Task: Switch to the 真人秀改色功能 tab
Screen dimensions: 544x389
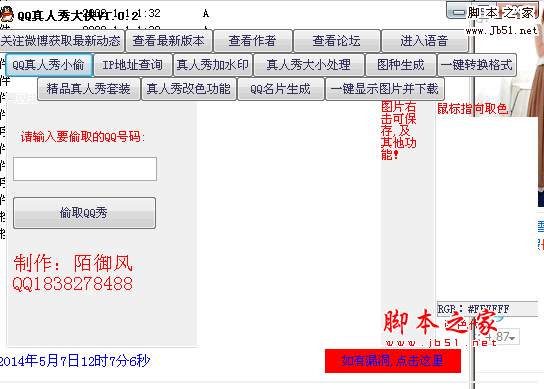Action: pos(189,89)
